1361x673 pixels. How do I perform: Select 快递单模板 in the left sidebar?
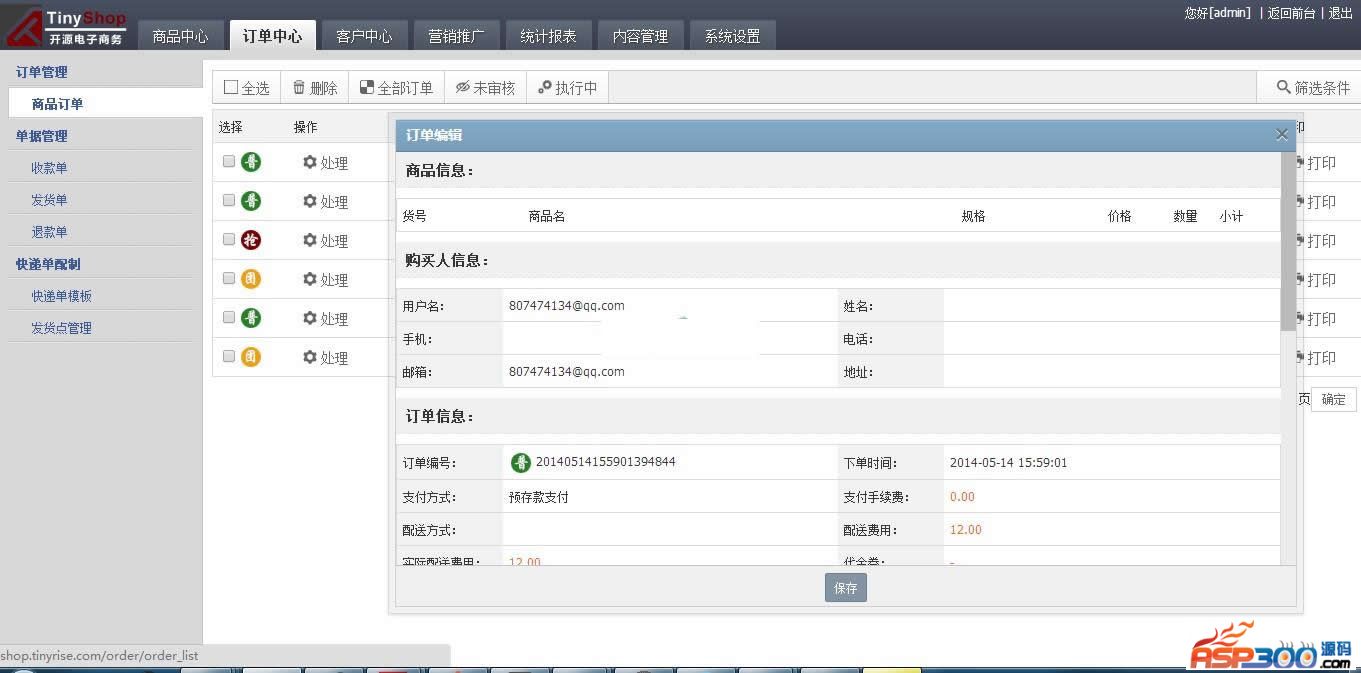point(61,296)
